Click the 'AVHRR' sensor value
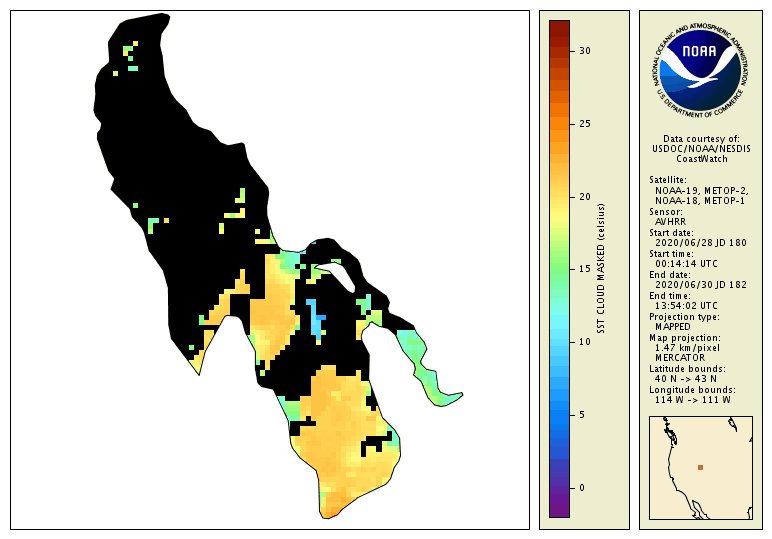This screenshot has height=539, width=772. point(670,222)
